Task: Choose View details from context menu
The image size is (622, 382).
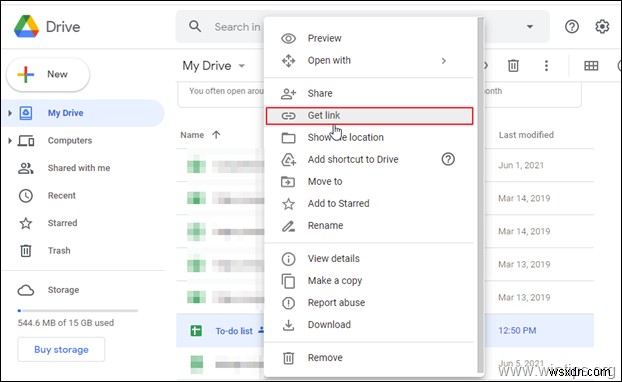Action: pyautogui.click(x=369, y=259)
